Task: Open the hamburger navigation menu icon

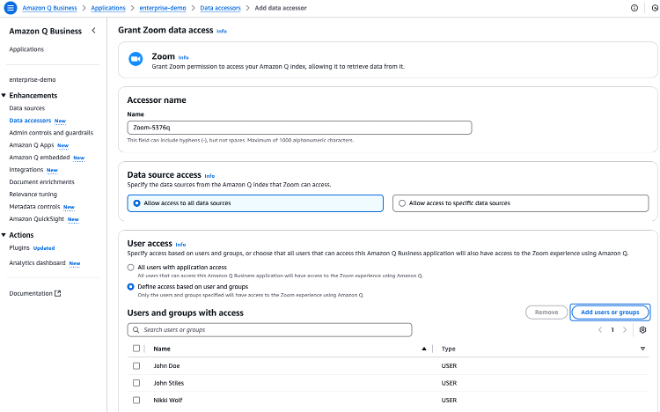Action: click(x=10, y=8)
